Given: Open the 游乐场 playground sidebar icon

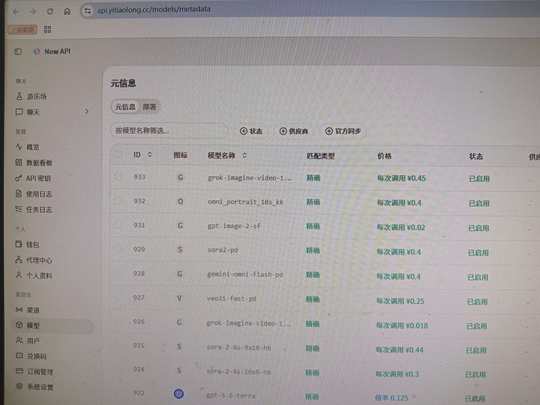Looking at the screenshot, I should [19, 96].
